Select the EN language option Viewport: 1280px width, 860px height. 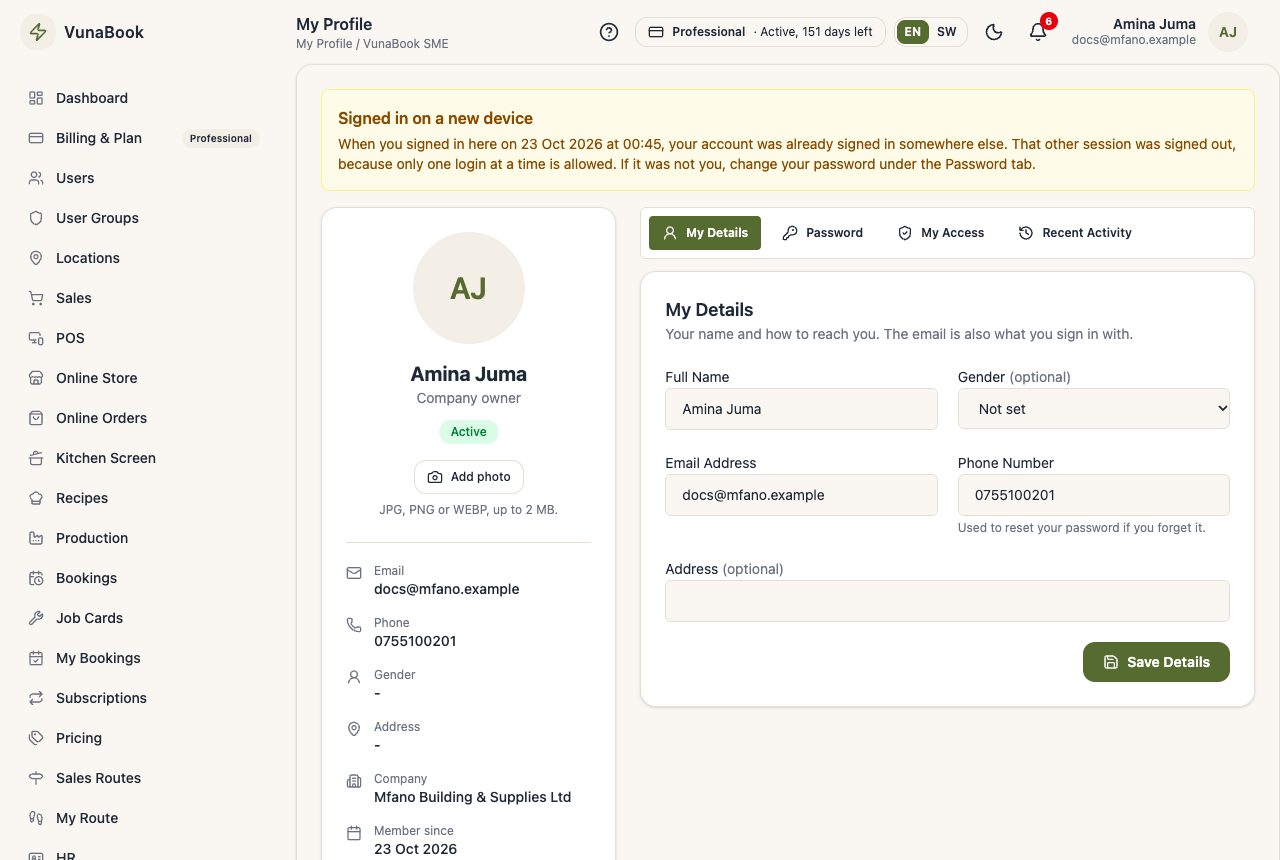[x=912, y=32]
